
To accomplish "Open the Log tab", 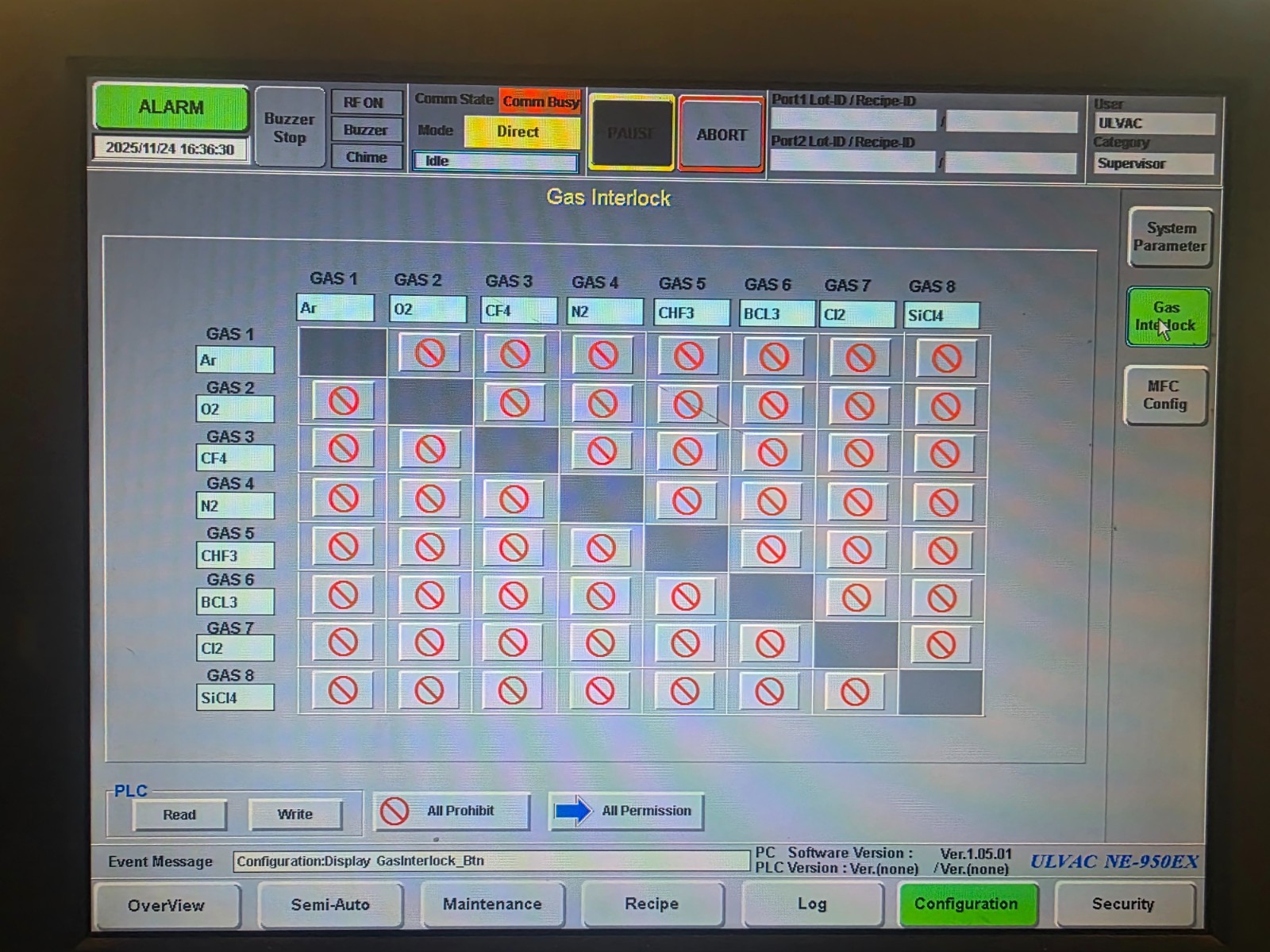I will point(812,904).
